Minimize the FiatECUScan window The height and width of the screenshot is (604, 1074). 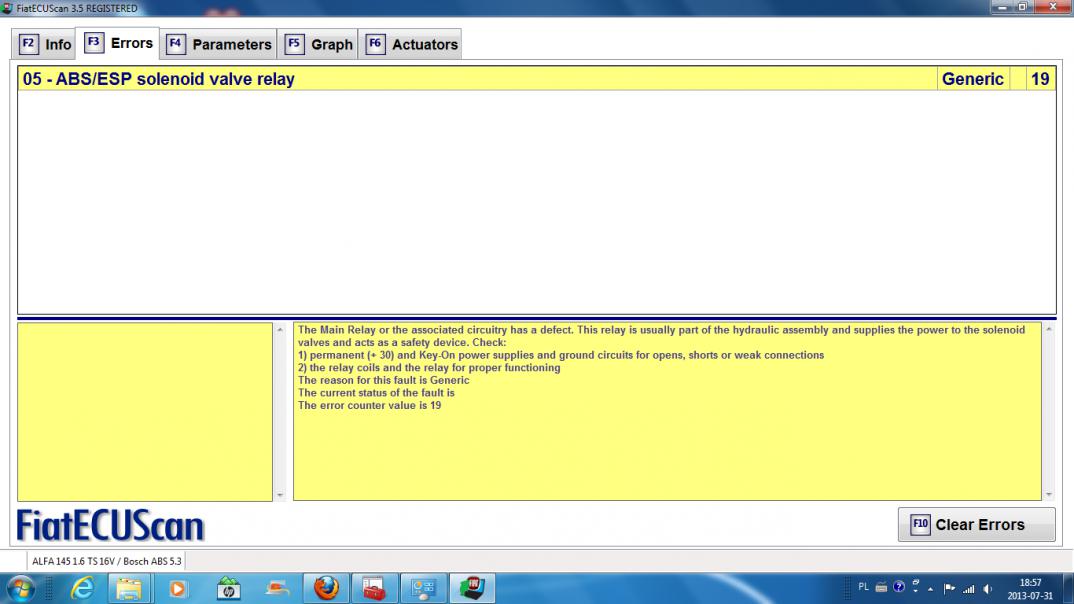pyautogui.click(x=1002, y=7)
